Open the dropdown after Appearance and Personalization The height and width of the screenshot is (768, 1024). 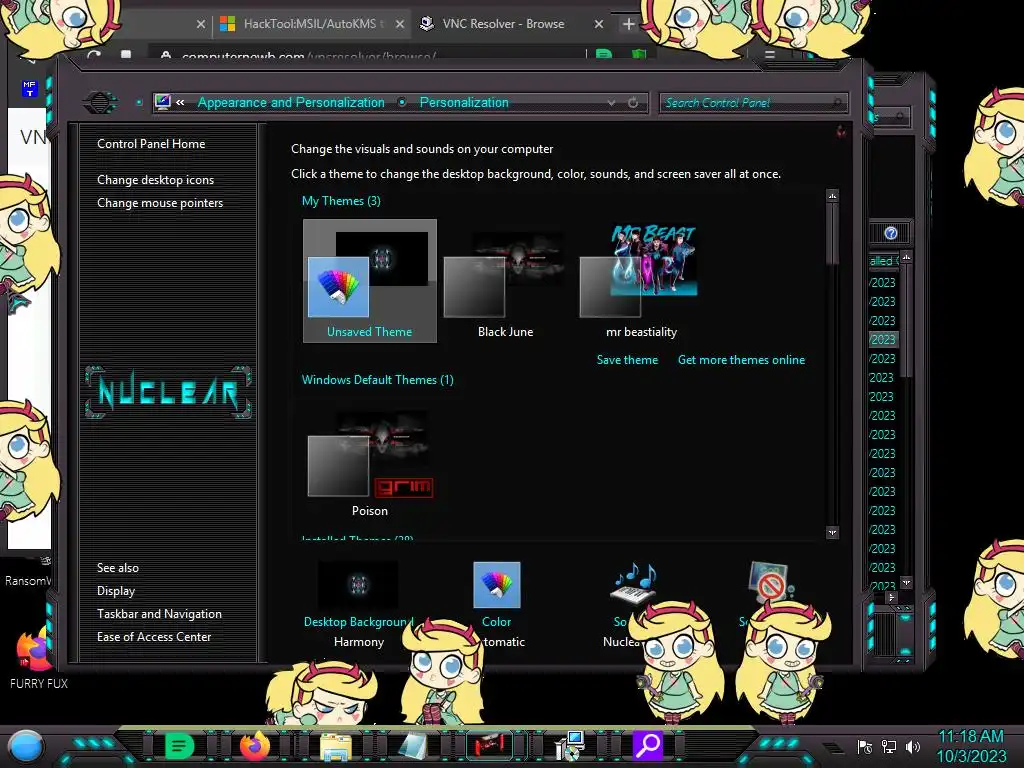point(402,103)
